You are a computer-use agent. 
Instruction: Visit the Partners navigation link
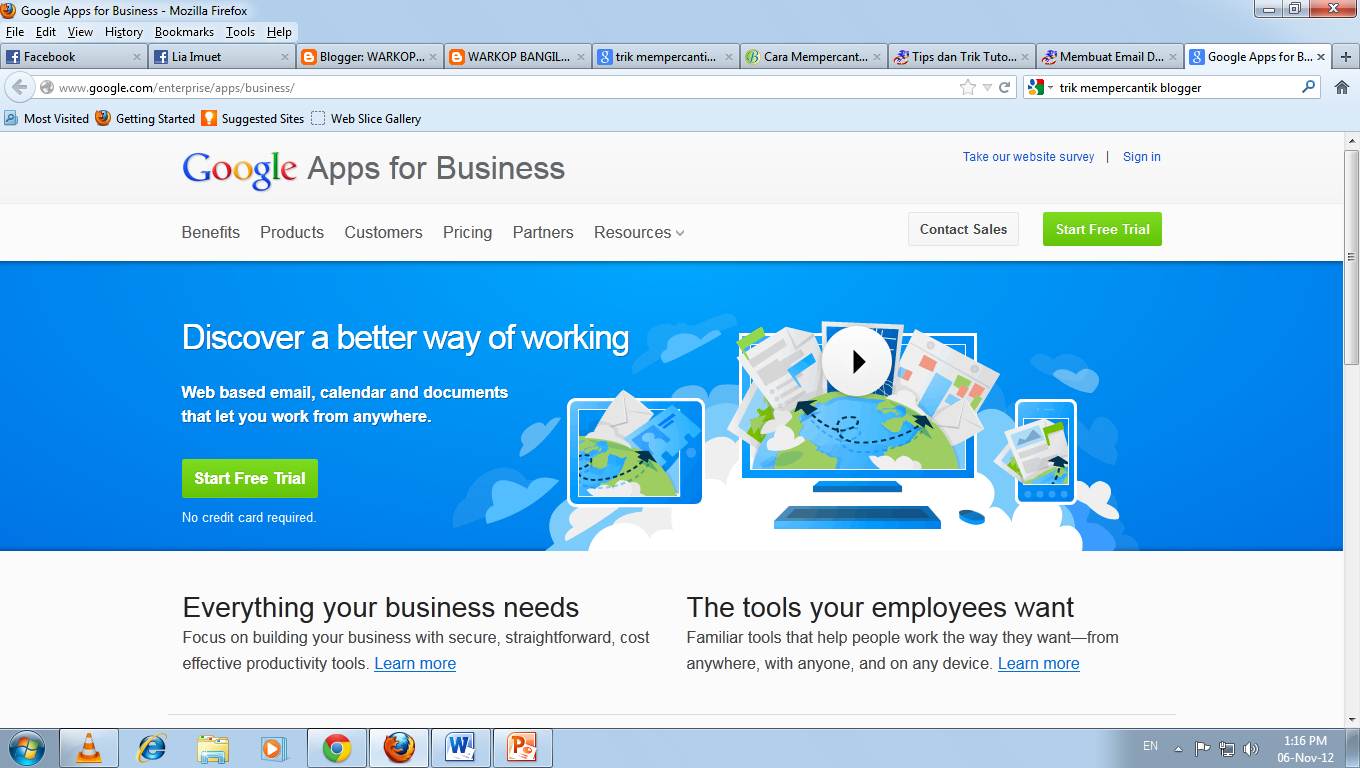click(x=543, y=232)
